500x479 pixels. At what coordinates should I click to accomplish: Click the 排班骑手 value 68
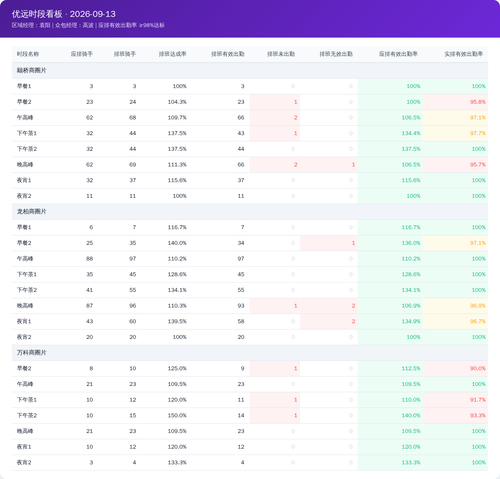tap(133, 118)
